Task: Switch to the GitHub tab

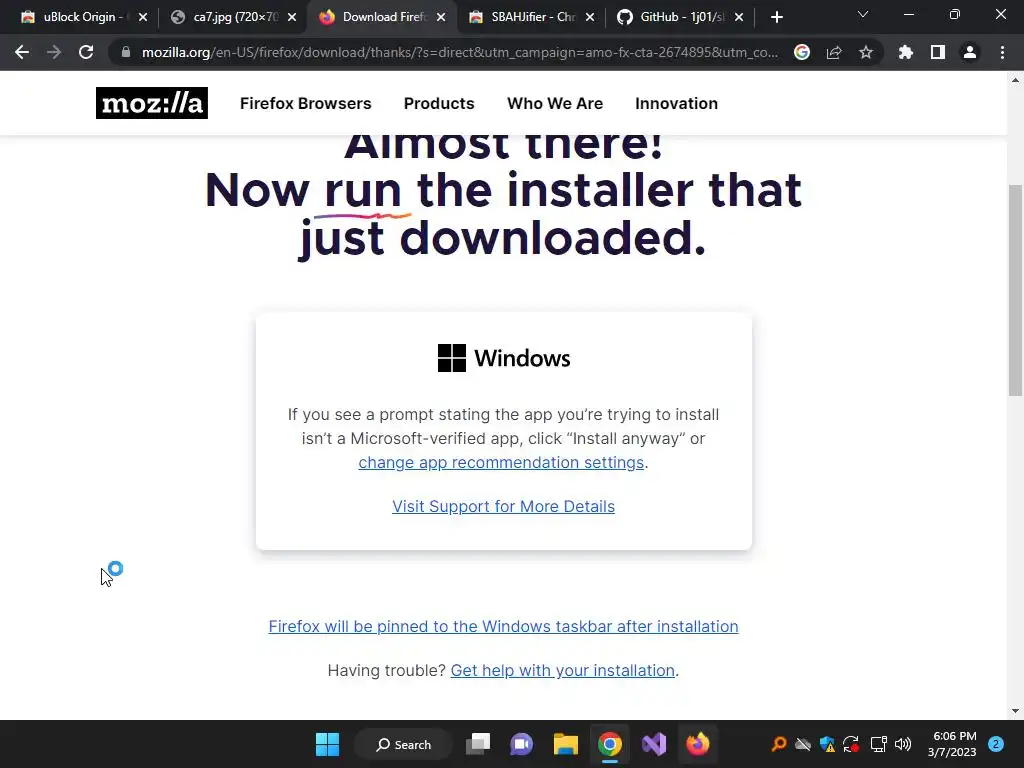Action: [x=680, y=17]
